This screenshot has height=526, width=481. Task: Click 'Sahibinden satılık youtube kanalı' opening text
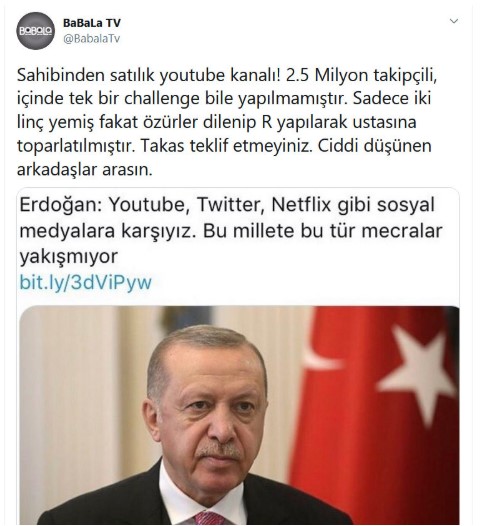coord(148,75)
